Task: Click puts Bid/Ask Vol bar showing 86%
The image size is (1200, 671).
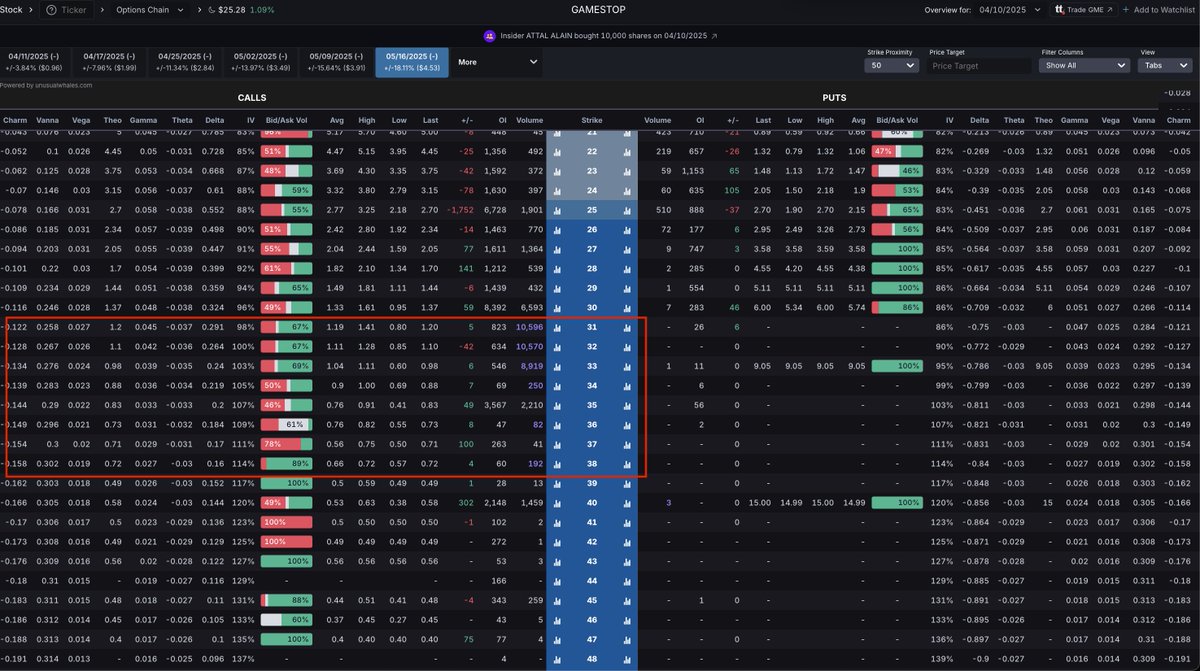Action: pos(897,308)
